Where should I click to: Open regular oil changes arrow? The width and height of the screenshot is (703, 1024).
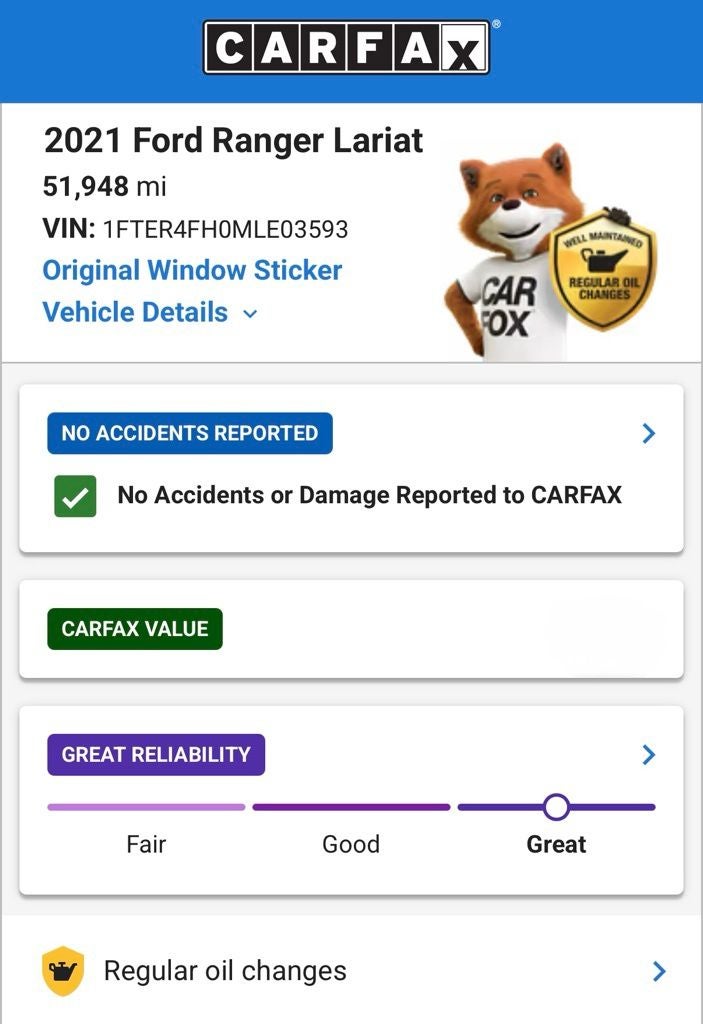pyautogui.click(x=658, y=971)
